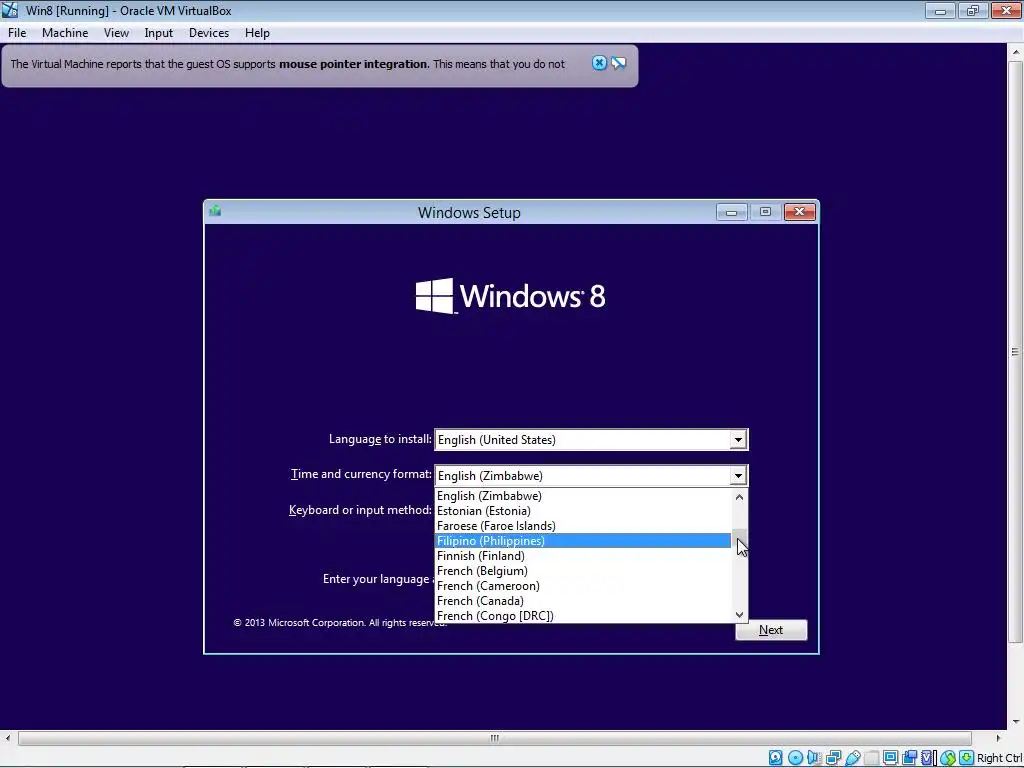This screenshot has height=768, width=1024.
Task: Dismiss the mouse integration notification
Action: (x=599, y=63)
